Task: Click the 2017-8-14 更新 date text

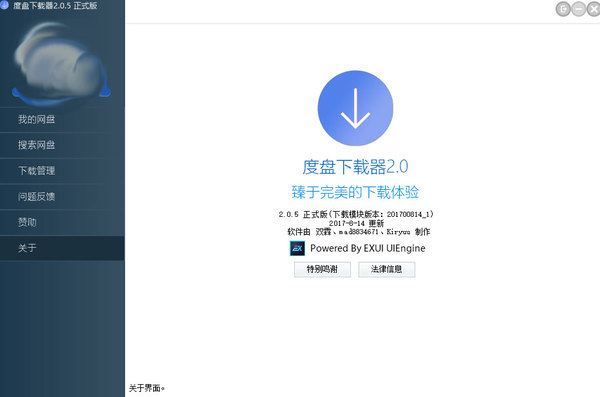Action: coord(356,223)
